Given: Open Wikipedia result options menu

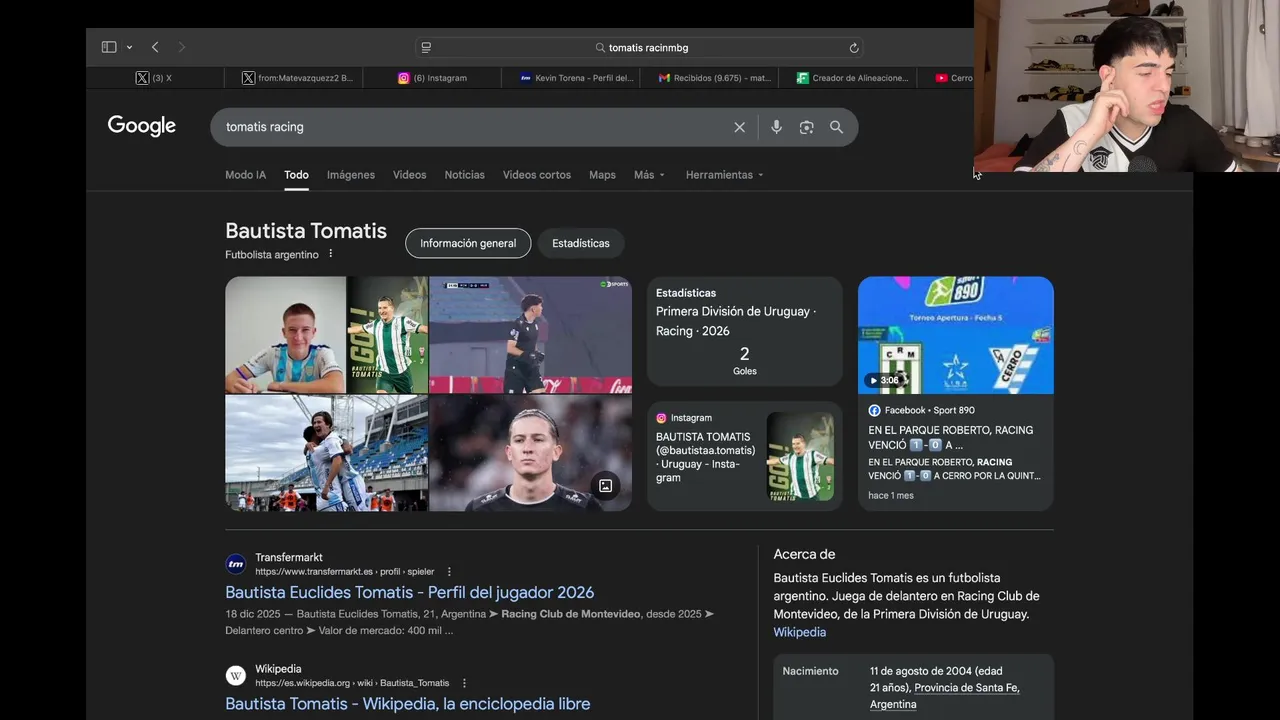Looking at the screenshot, I should tap(464, 683).
